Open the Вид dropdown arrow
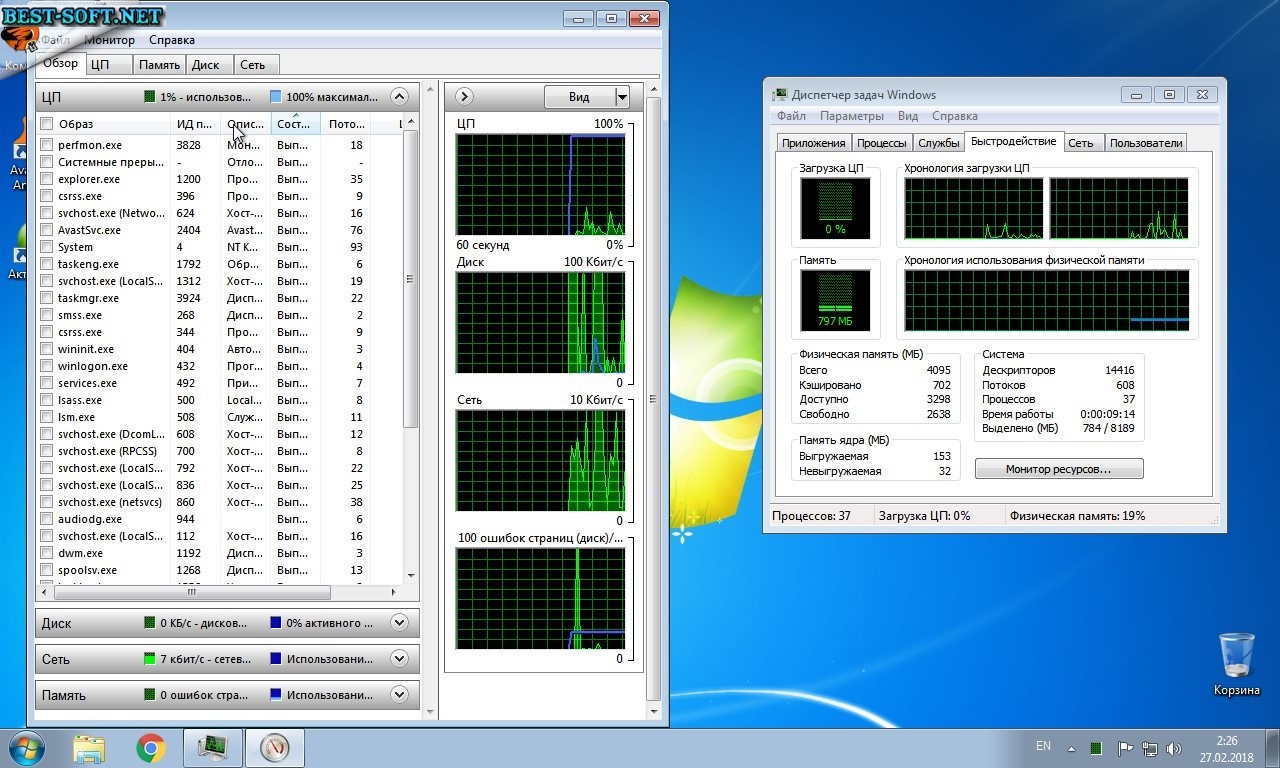Viewport: 1280px width, 768px height. tap(622, 97)
